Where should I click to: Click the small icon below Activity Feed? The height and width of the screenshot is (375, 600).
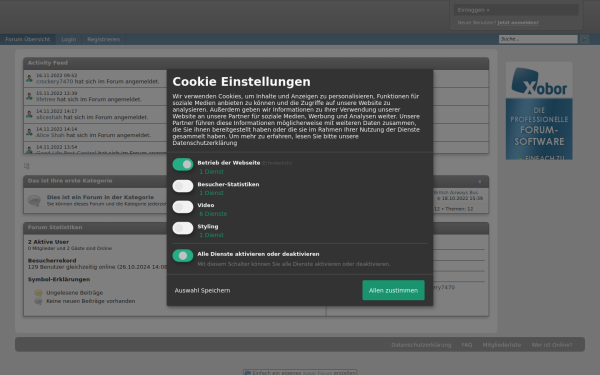[26, 166]
